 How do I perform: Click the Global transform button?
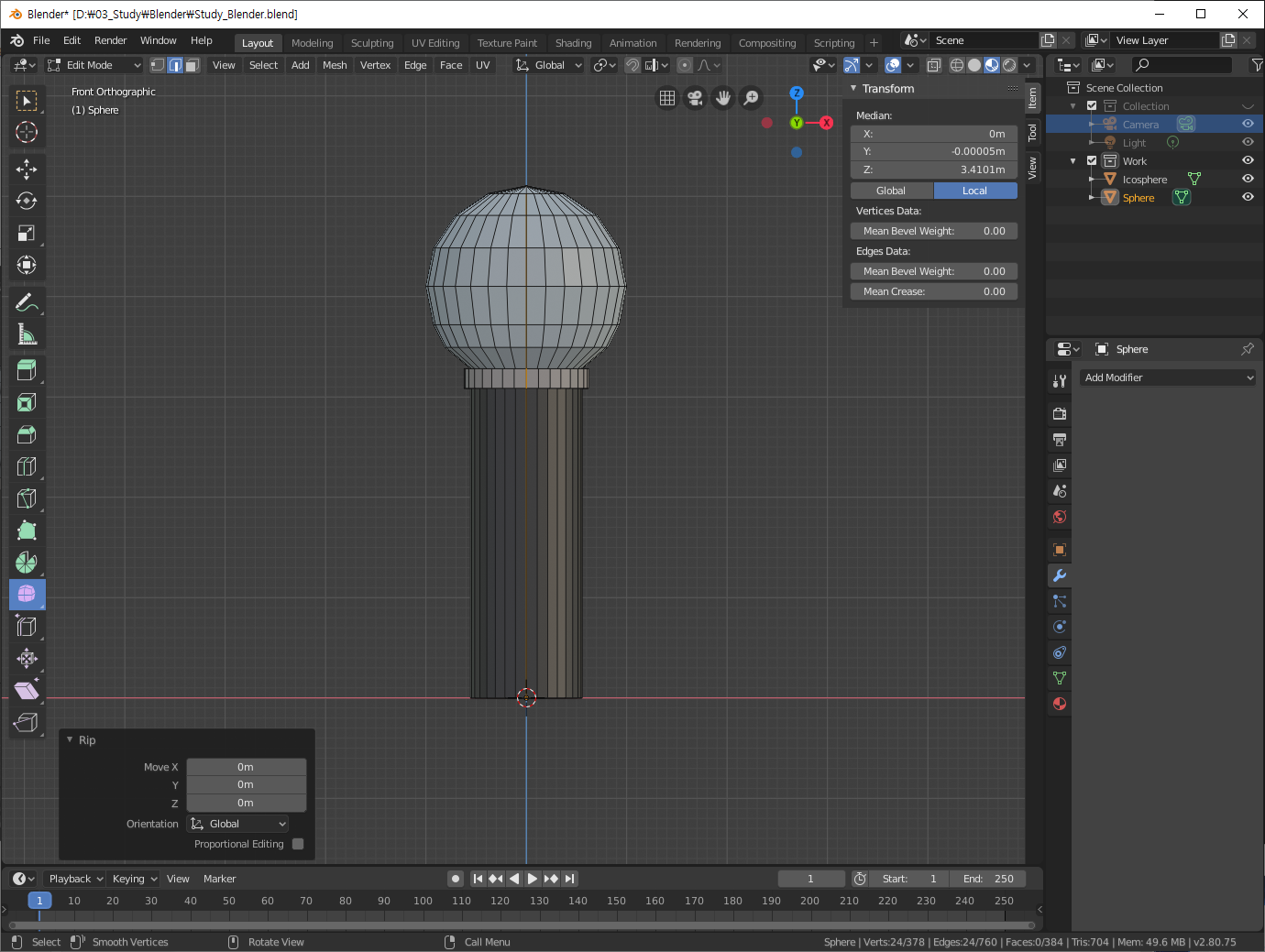click(891, 191)
